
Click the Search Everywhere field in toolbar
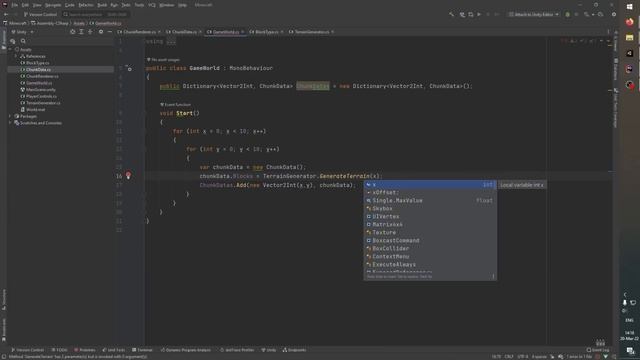pos(96,14)
